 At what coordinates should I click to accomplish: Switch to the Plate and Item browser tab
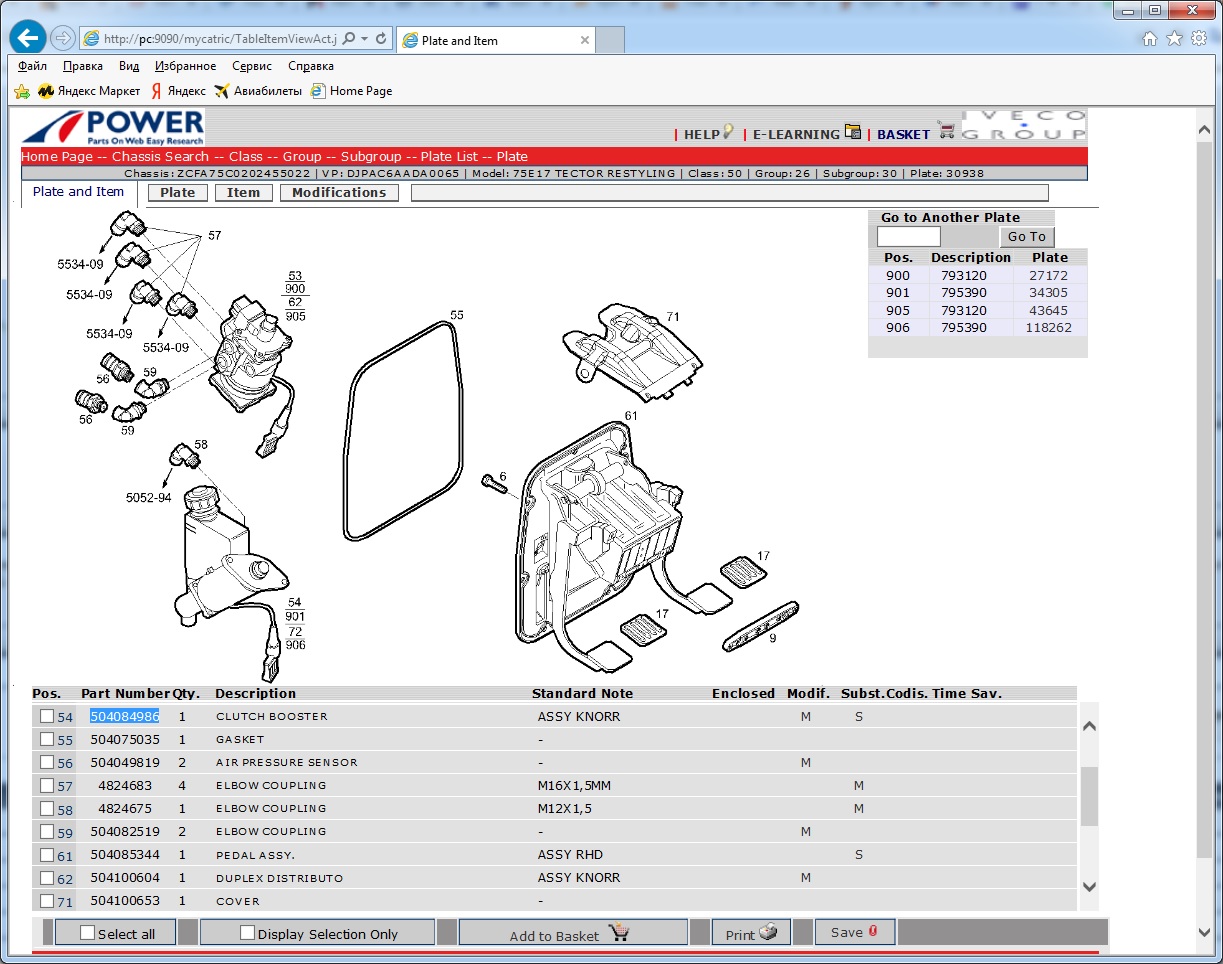click(496, 40)
